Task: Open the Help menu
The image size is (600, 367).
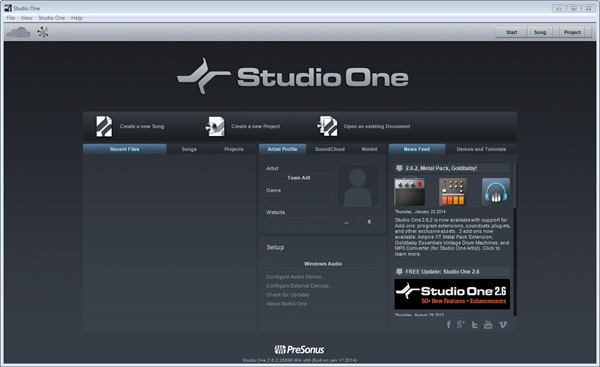Action: [x=77, y=18]
